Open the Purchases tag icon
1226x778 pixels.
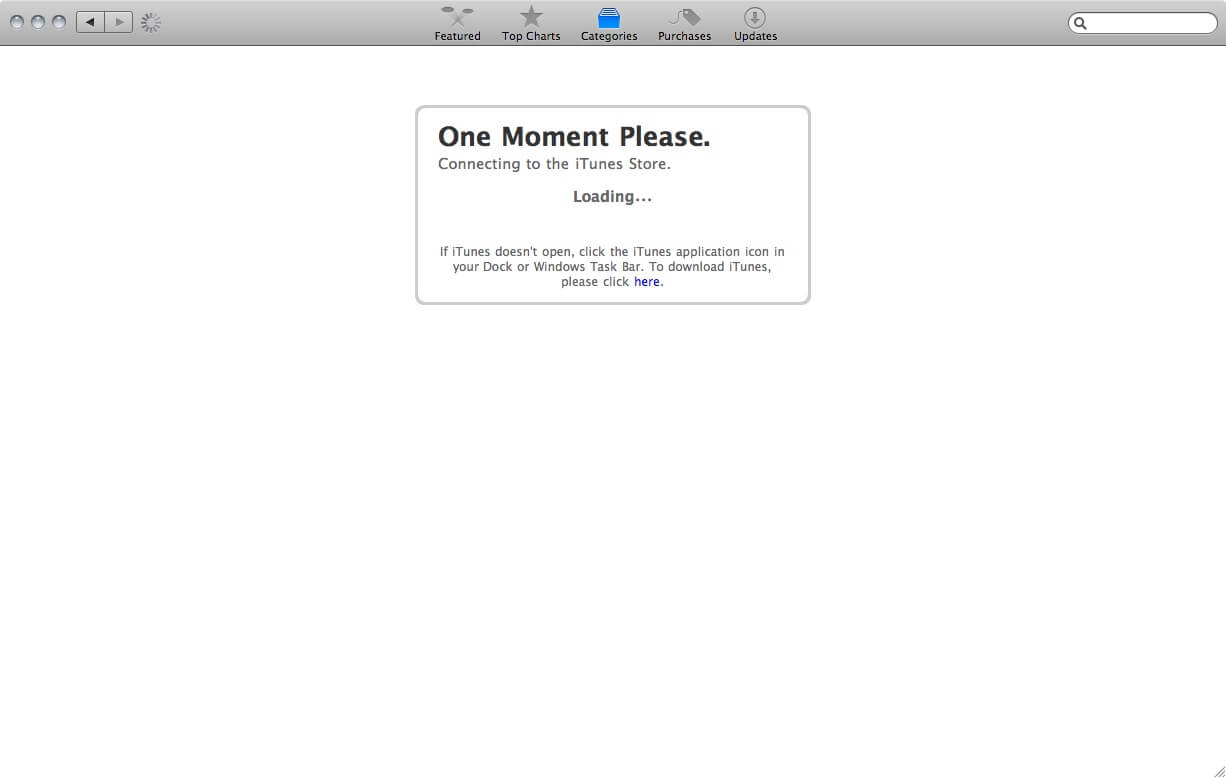point(685,17)
